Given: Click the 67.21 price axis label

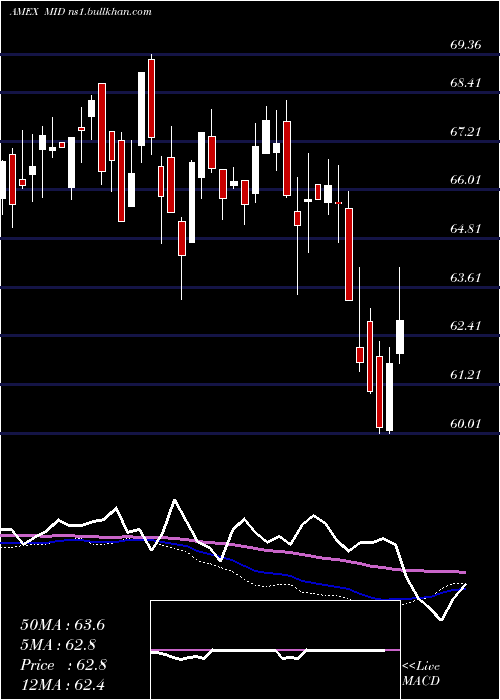Looking at the screenshot, I should click(x=466, y=132).
